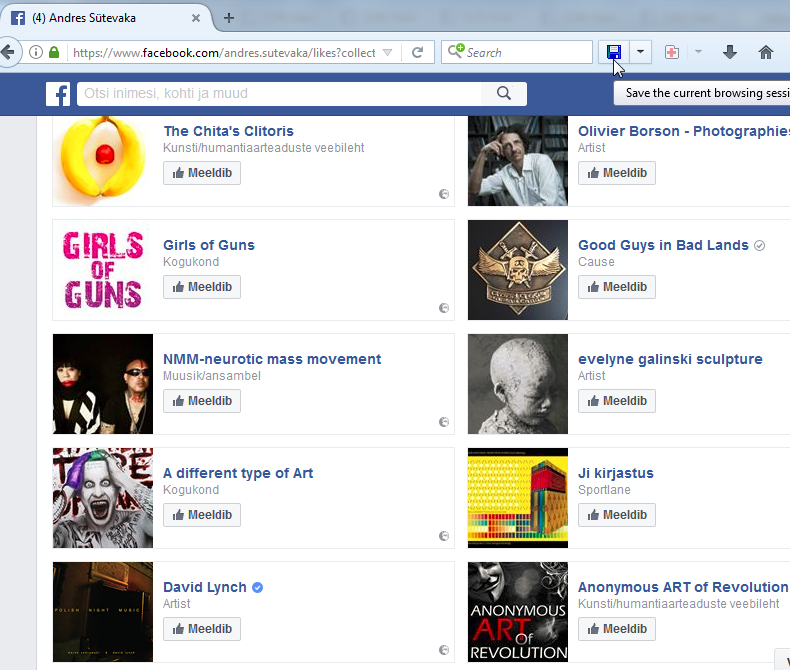Click globe icon on Chita's Clitoris card
This screenshot has height=670, width=790.
[444, 194]
